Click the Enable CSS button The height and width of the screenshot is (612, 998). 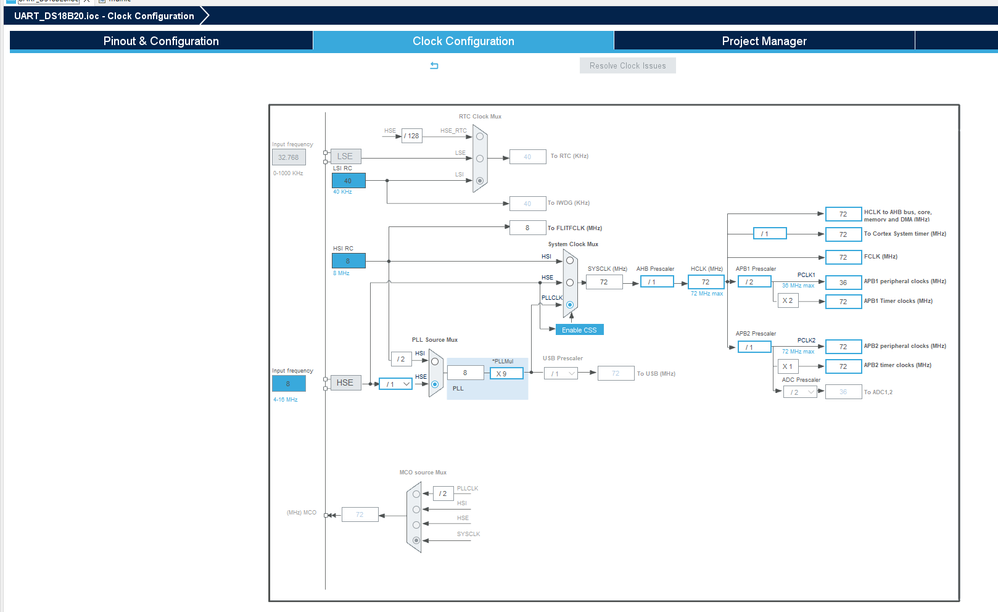point(579,330)
